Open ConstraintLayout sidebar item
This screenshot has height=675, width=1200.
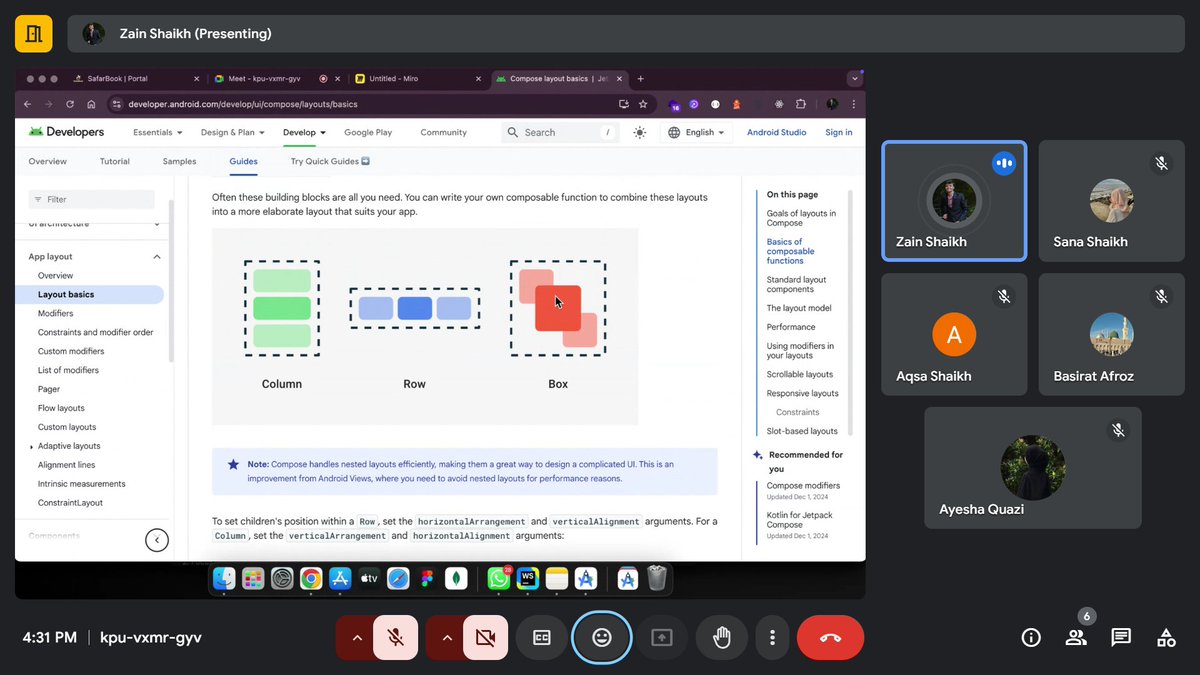pos(70,503)
